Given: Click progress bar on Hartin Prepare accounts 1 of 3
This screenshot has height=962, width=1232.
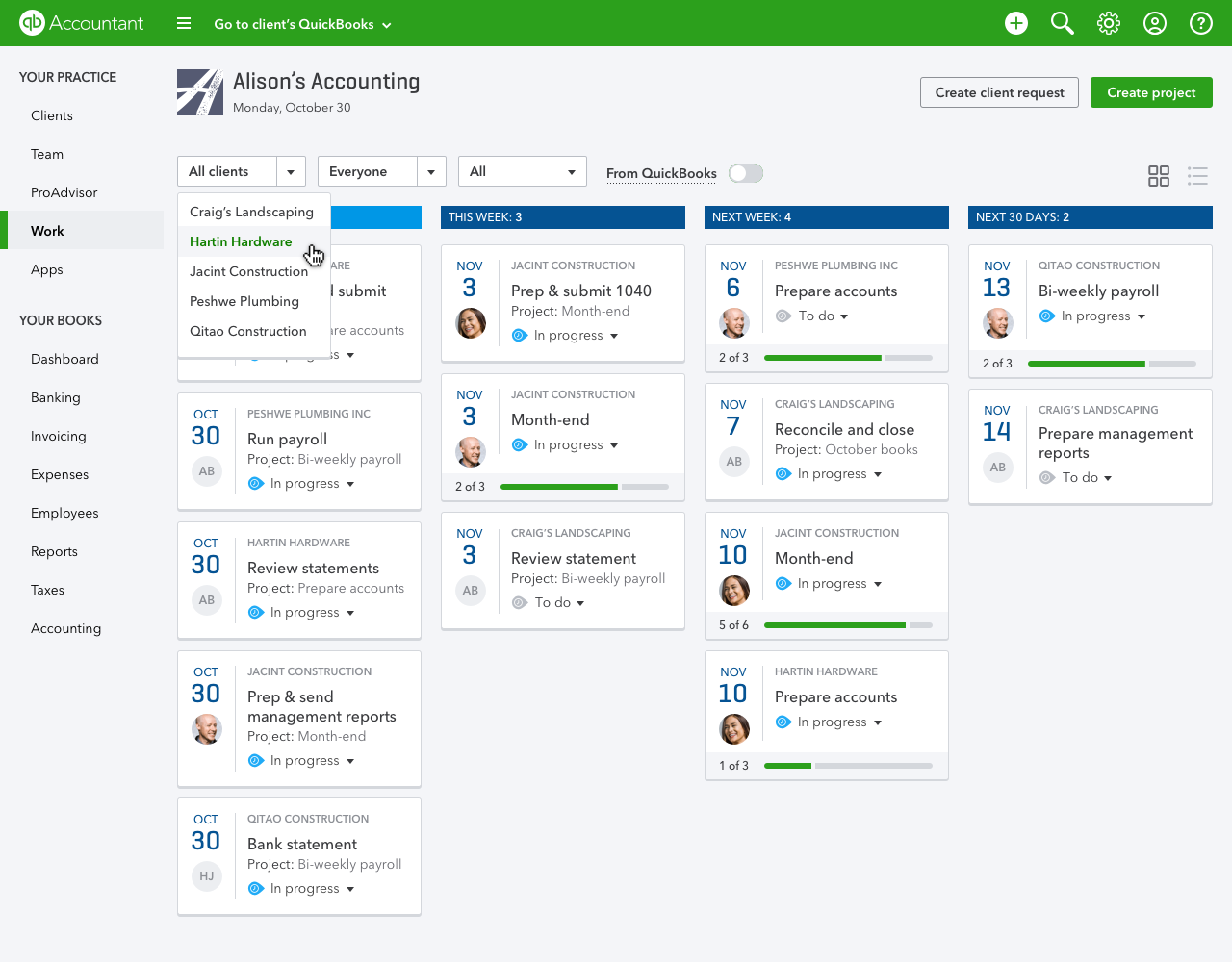Looking at the screenshot, I should 848,766.
